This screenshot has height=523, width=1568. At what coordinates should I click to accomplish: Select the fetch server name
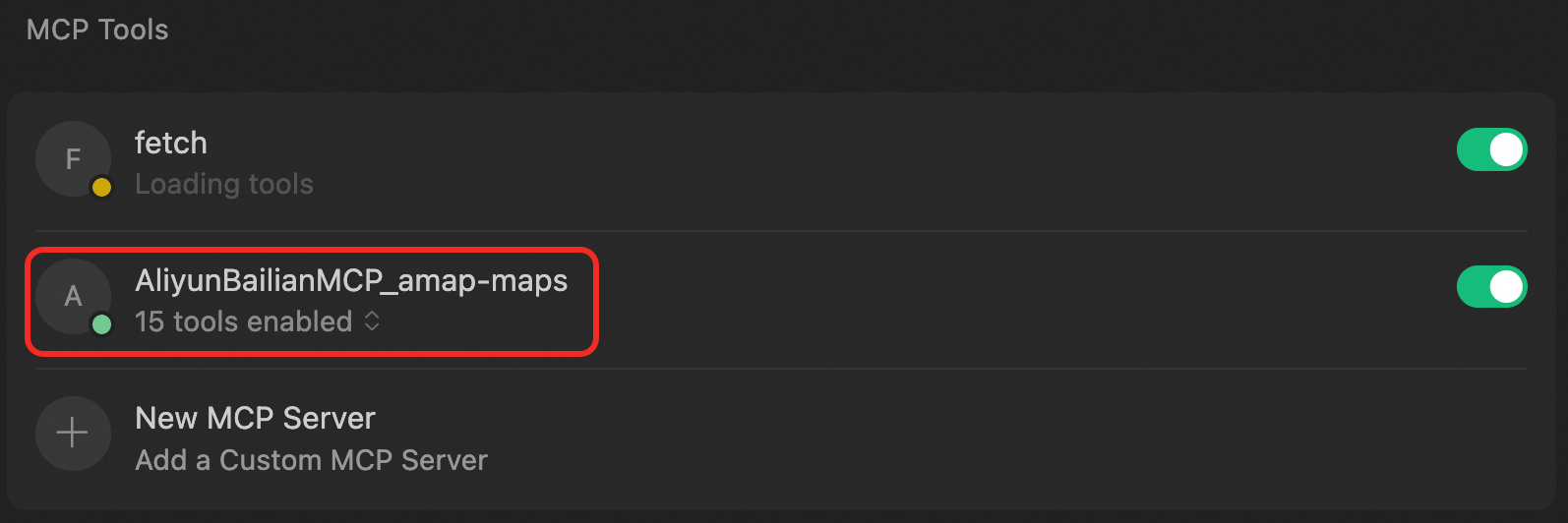171,144
